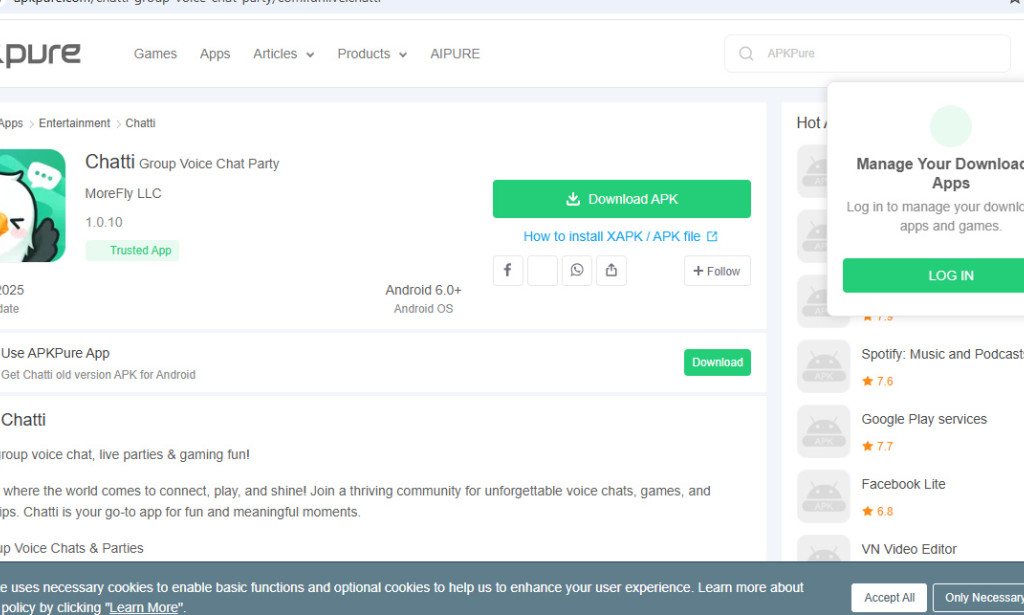Open the XAPK install guide link
This screenshot has height=615, width=1024.
point(611,236)
